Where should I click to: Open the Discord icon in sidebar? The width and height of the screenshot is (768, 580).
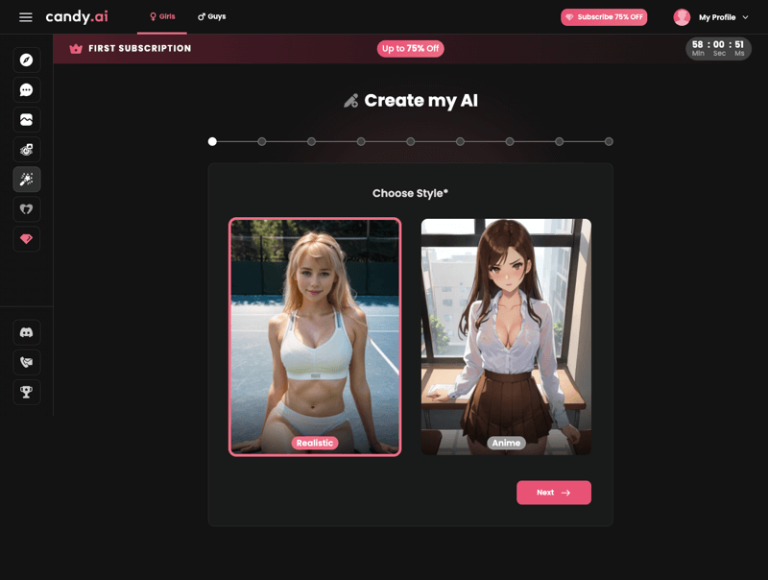[x=27, y=332]
